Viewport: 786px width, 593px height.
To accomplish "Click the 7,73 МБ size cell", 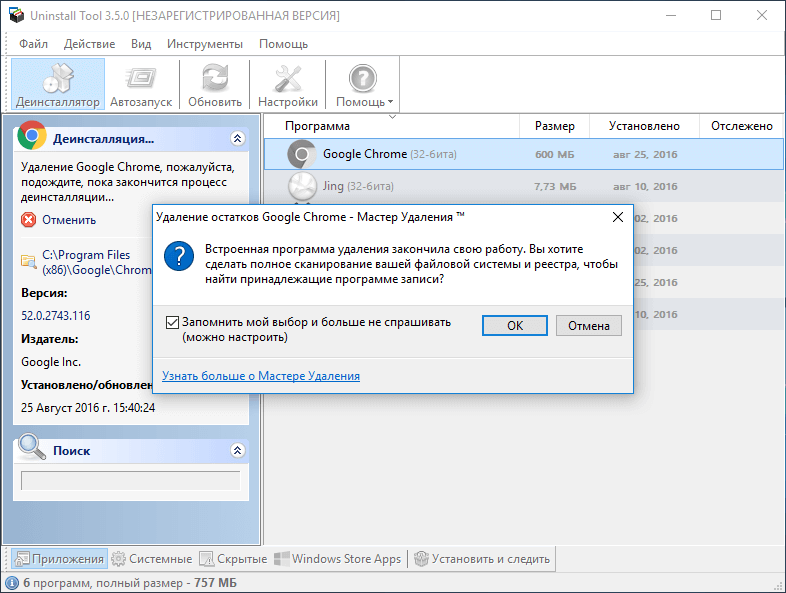I will 555,186.
